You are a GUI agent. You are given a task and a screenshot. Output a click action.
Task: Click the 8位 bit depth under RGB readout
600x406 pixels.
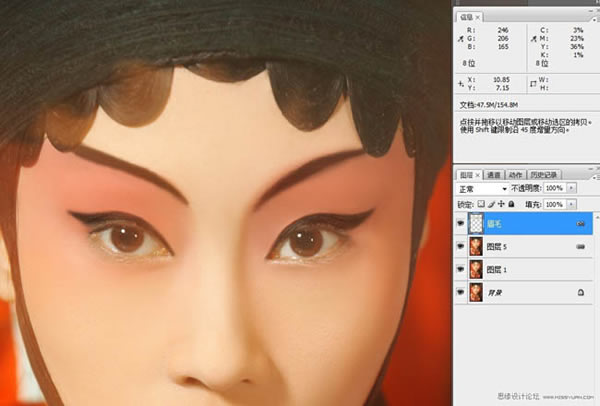click(x=469, y=64)
